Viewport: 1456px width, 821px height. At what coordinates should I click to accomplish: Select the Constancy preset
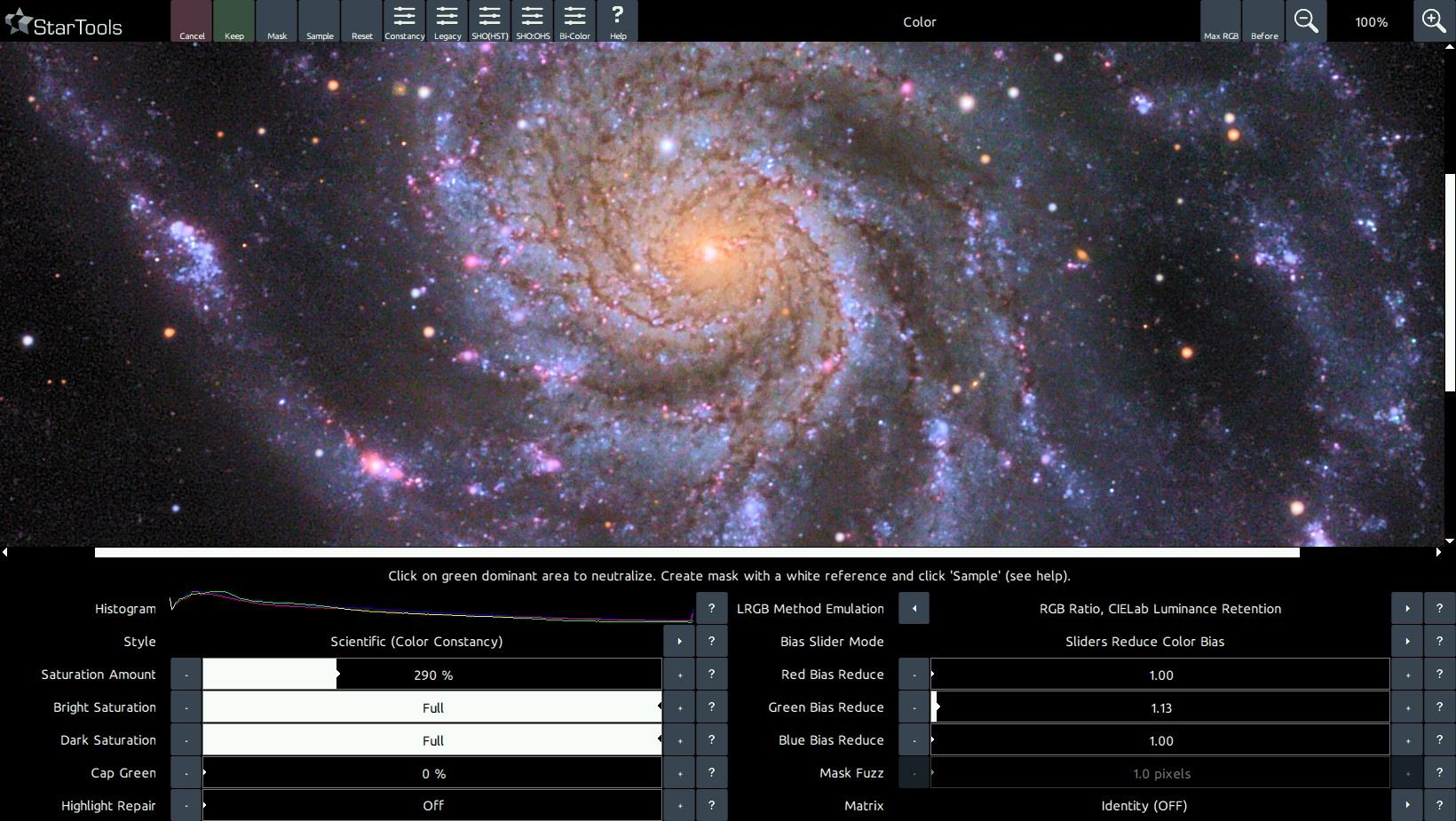click(x=405, y=21)
